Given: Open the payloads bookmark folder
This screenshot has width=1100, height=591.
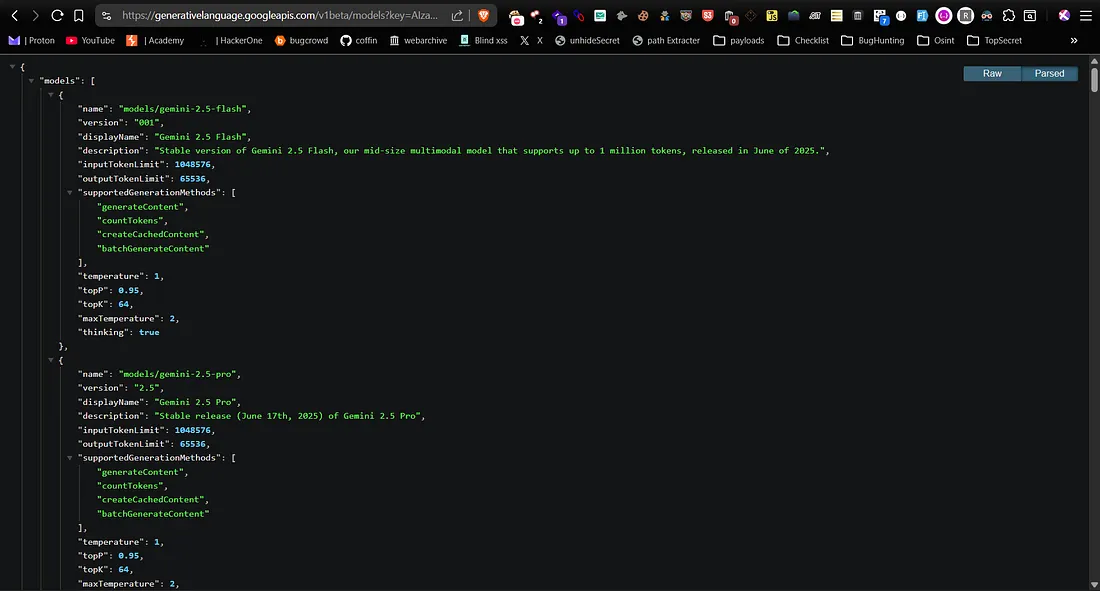Looking at the screenshot, I should pyautogui.click(x=739, y=41).
